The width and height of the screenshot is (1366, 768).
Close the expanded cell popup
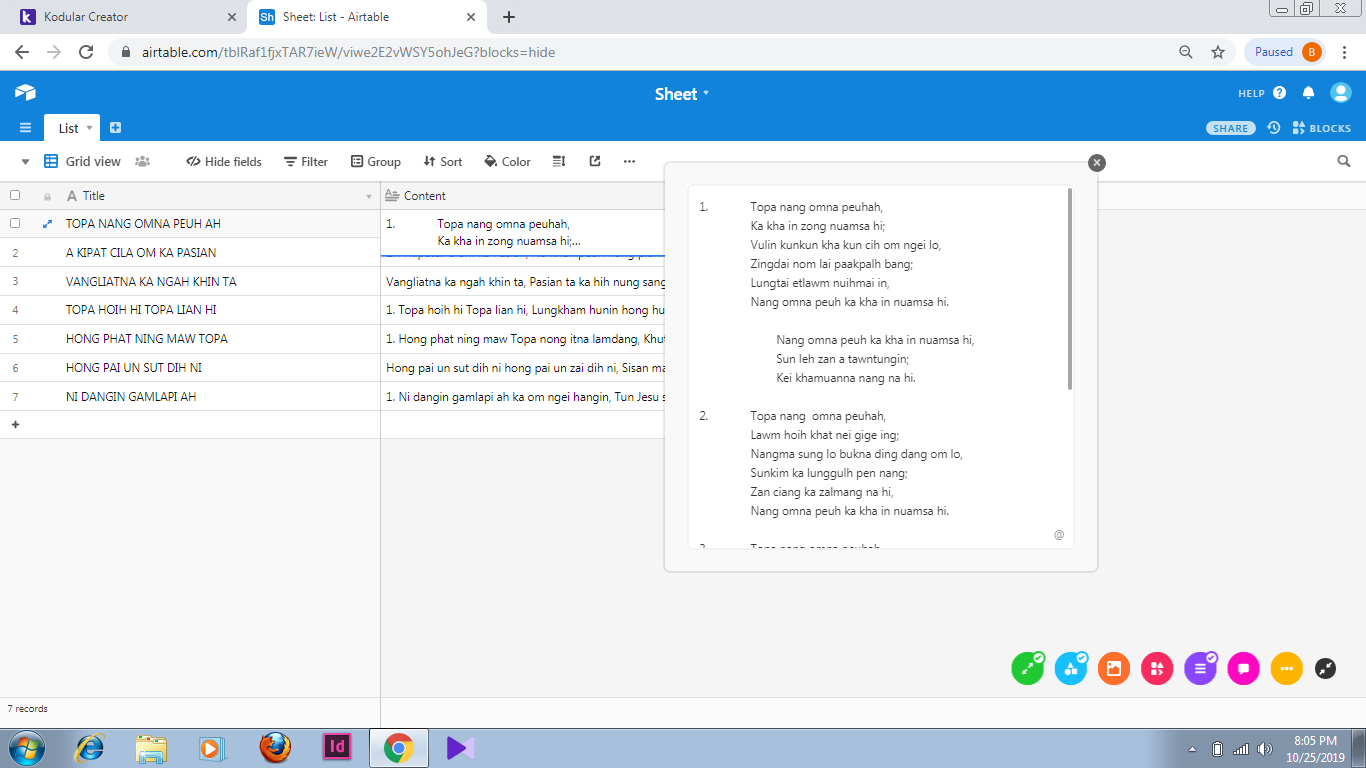[1097, 163]
